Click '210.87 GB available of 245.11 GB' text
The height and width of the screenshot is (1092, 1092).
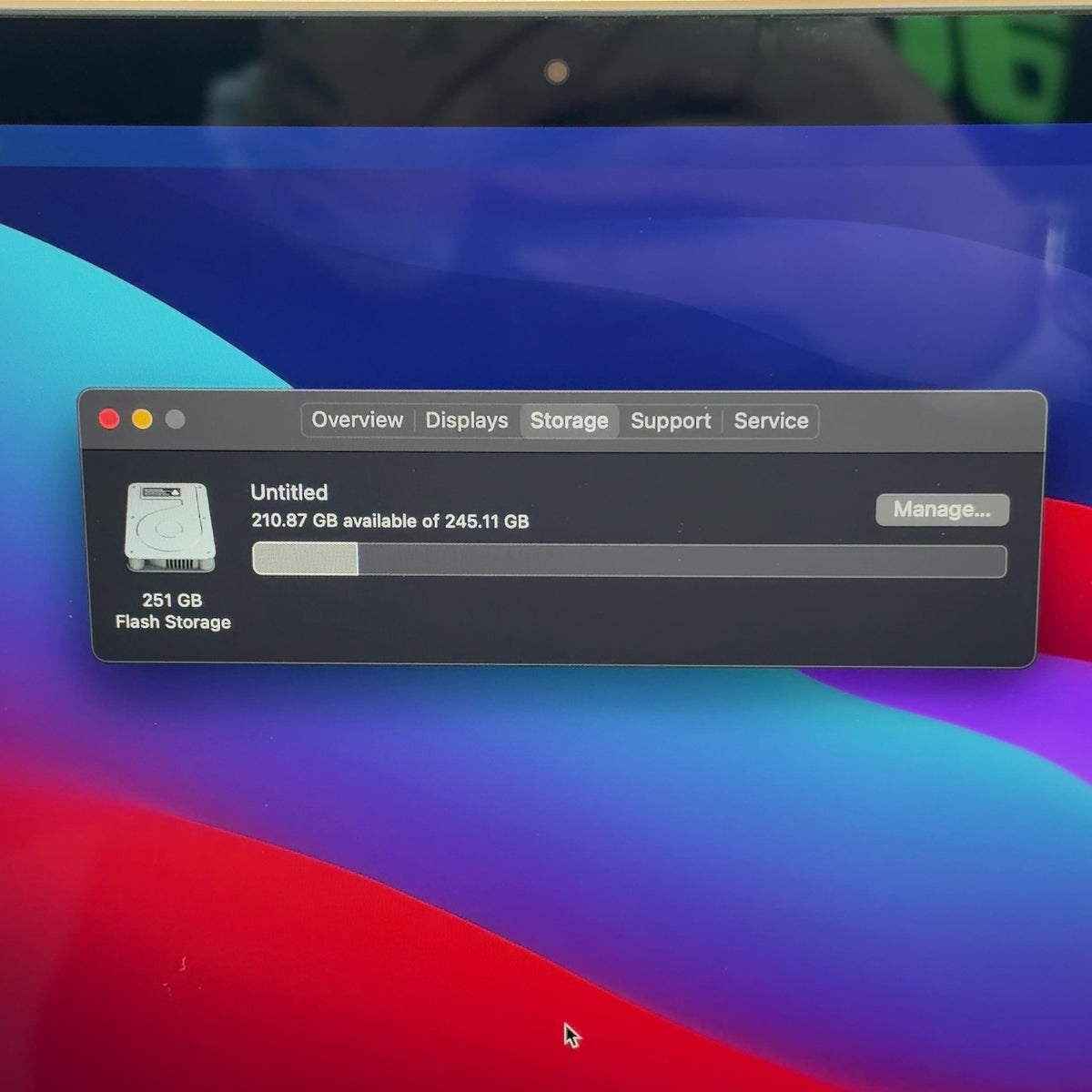coord(390,521)
